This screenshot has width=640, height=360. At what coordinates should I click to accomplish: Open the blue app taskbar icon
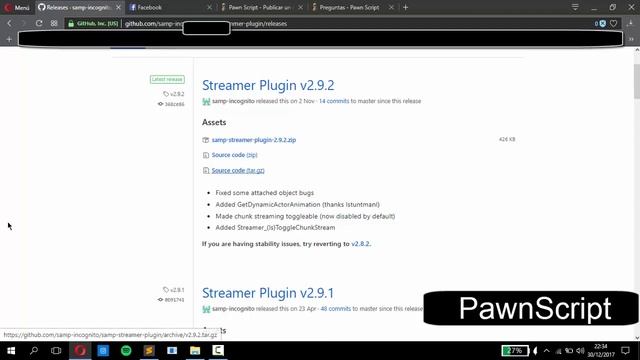[103, 351]
